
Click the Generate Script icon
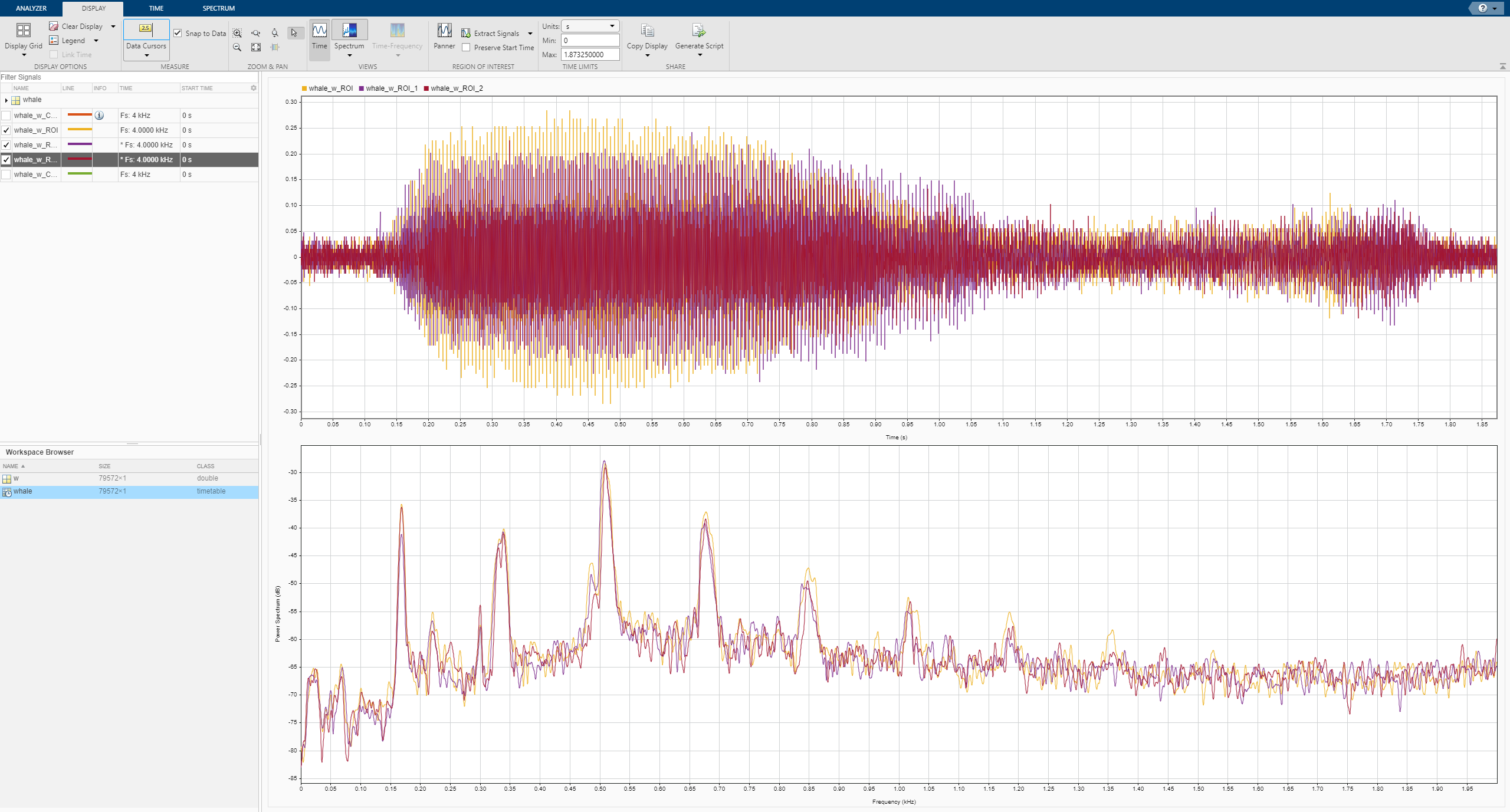coord(698,31)
